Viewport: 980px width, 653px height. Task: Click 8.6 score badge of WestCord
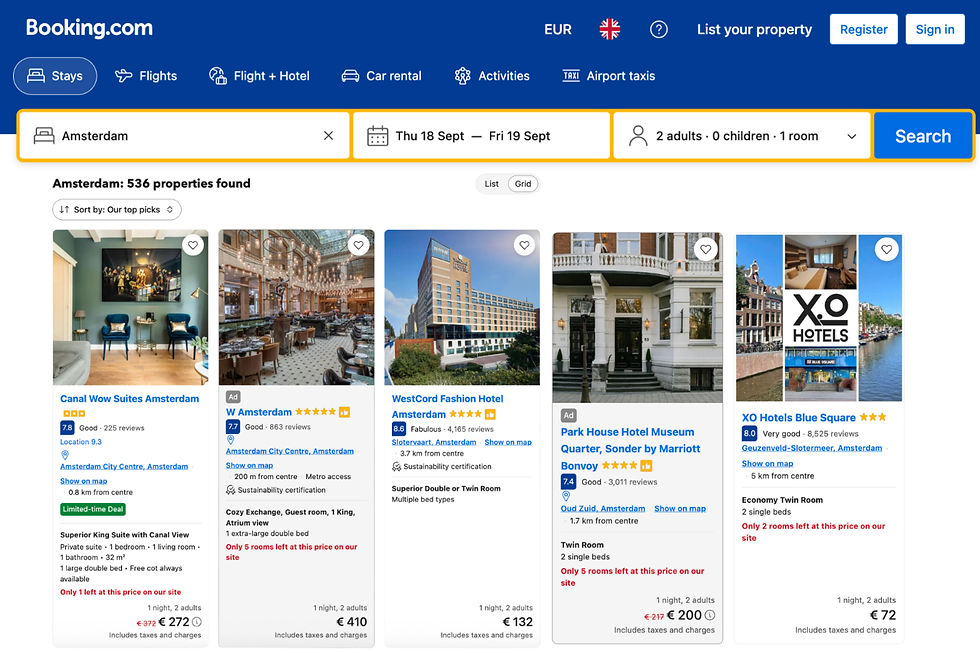click(399, 429)
